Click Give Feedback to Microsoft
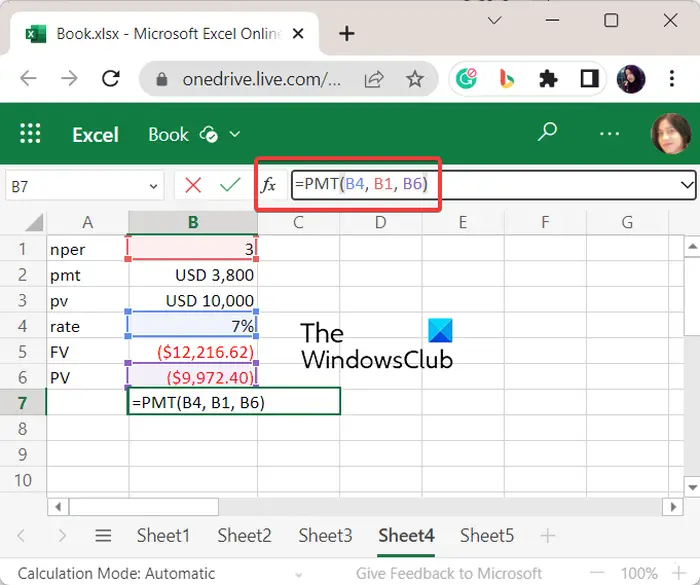This screenshot has height=585, width=700. tap(449, 573)
